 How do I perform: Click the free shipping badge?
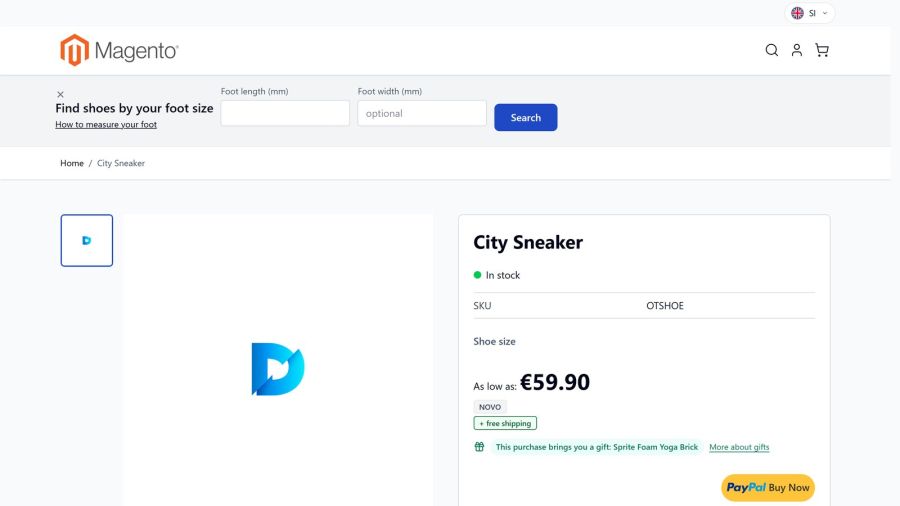click(505, 423)
